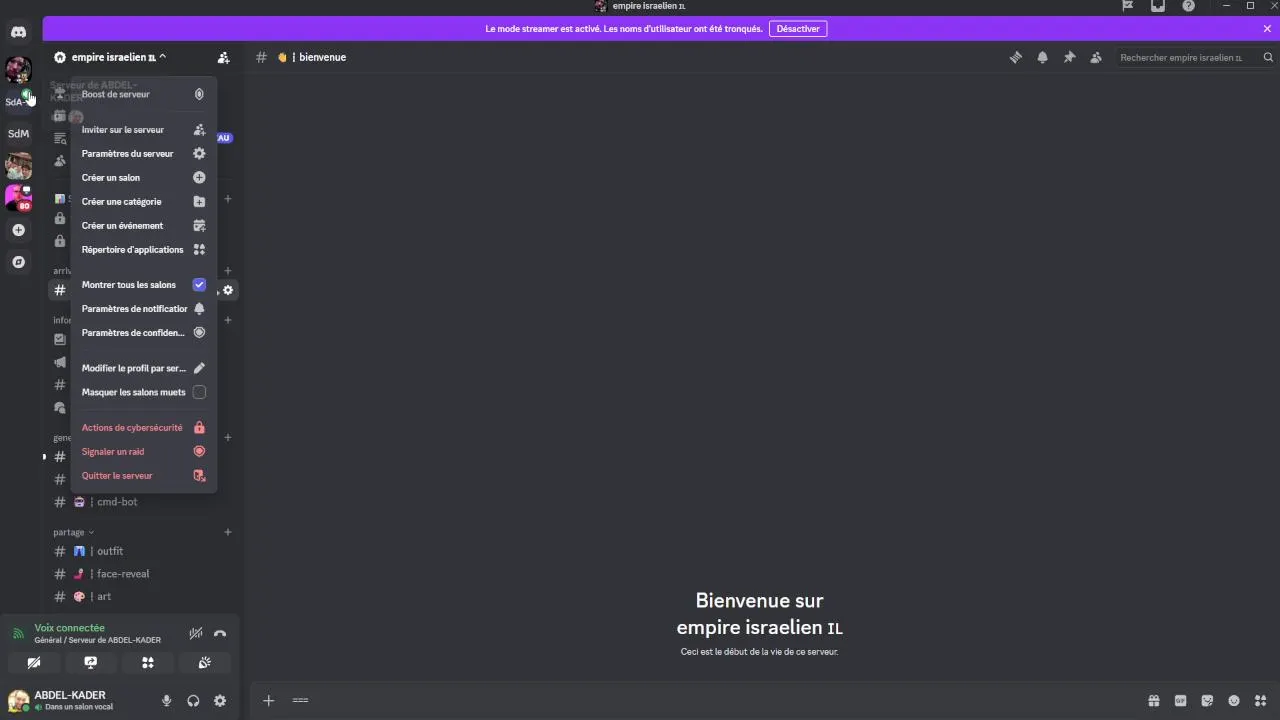The width and height of the screenshot is (1280, 720).
Task: Choose Quitter le serveur
Action: point(143,476)
